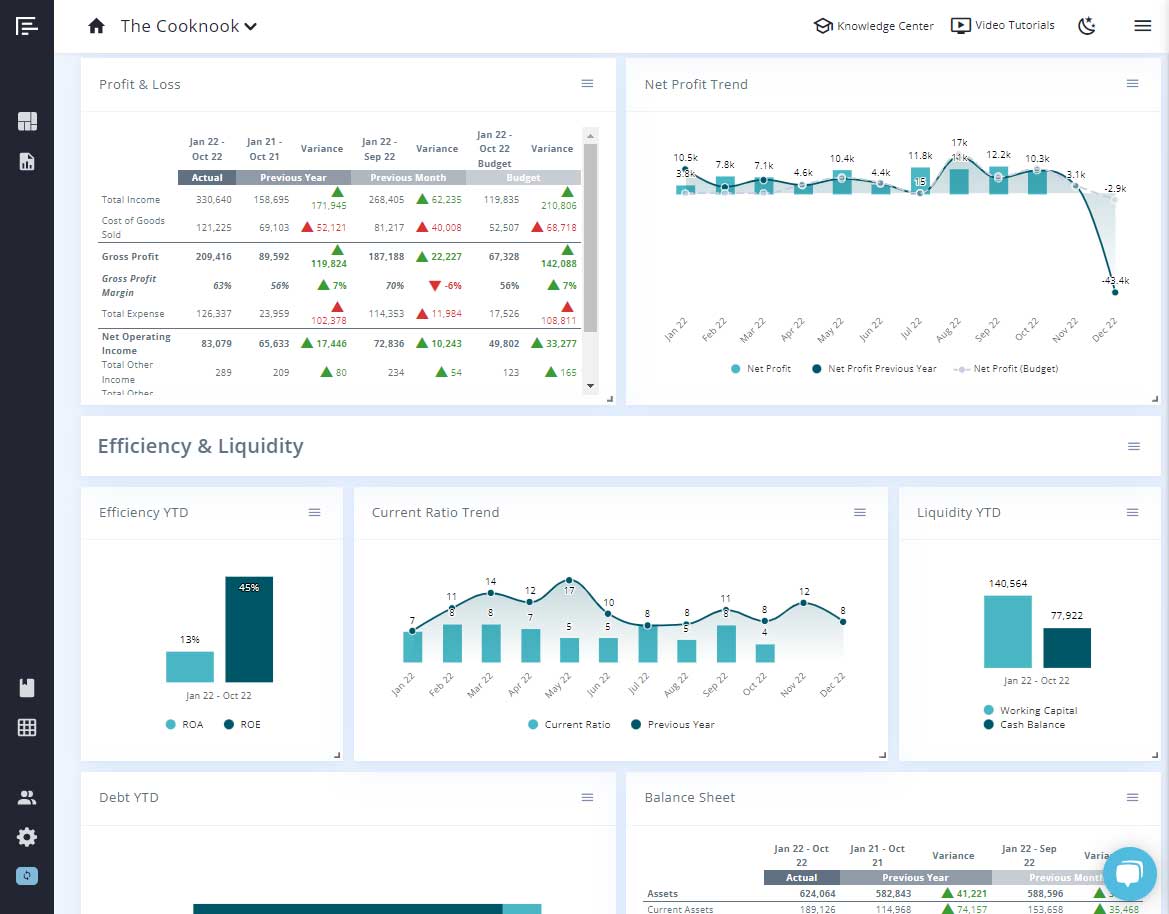Open Video Tutorials from the top bar

pyautogui.click(x=1002, y=25)
